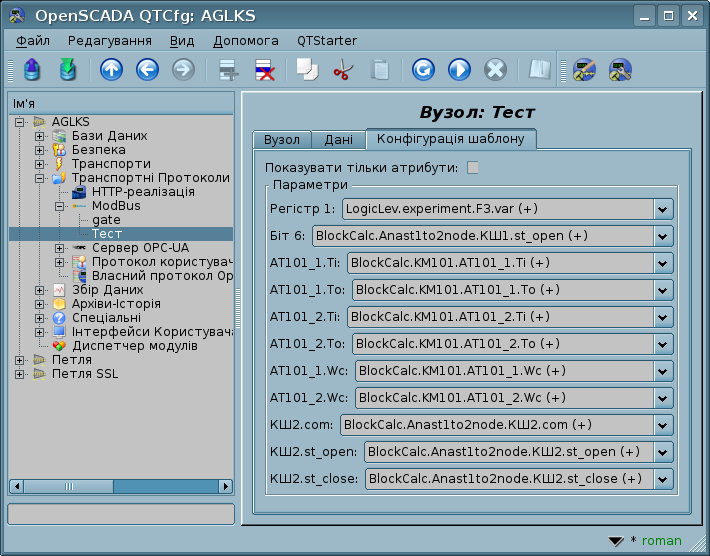Expand the 'Петля SSL' tree node

(19, 374)
